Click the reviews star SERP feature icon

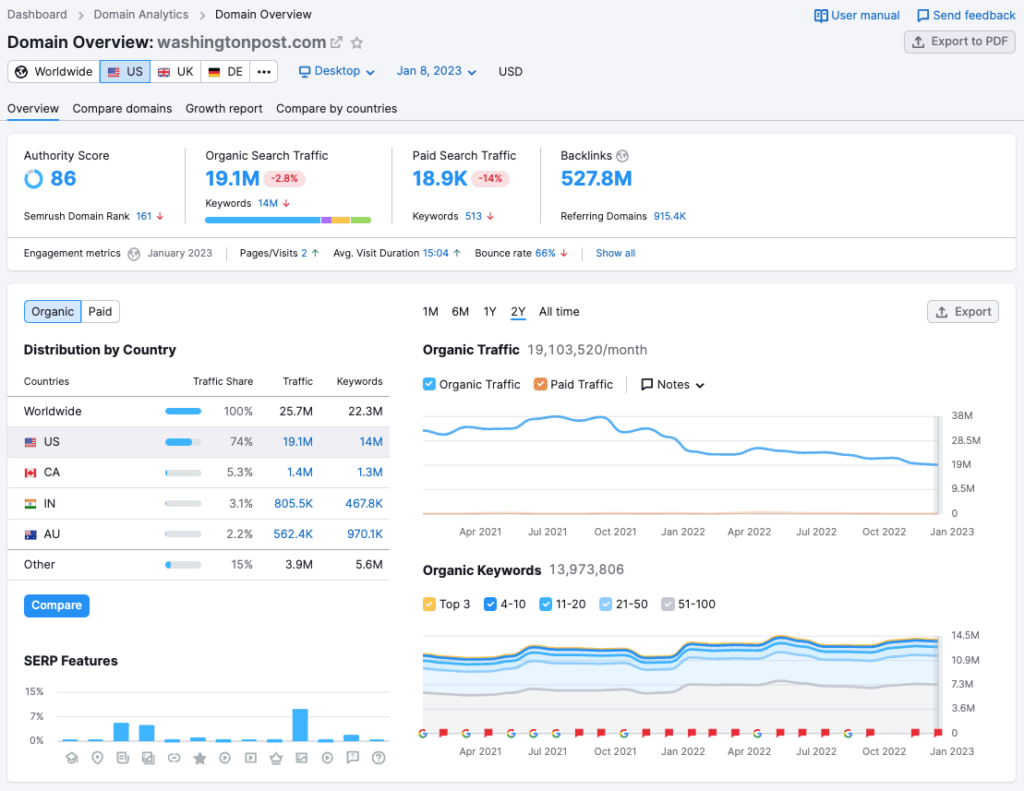click(200, 758)
